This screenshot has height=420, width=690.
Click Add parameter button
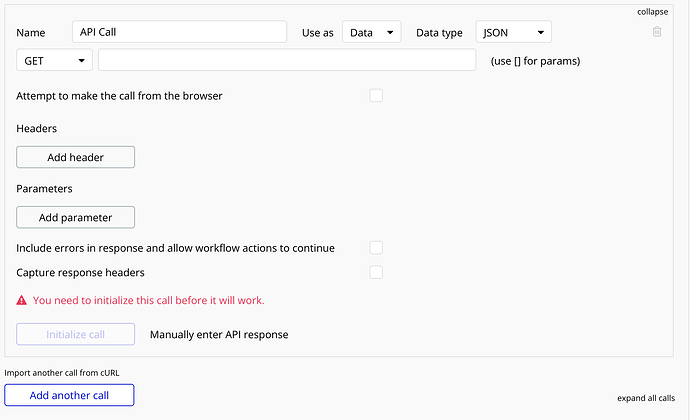[75, 217]
